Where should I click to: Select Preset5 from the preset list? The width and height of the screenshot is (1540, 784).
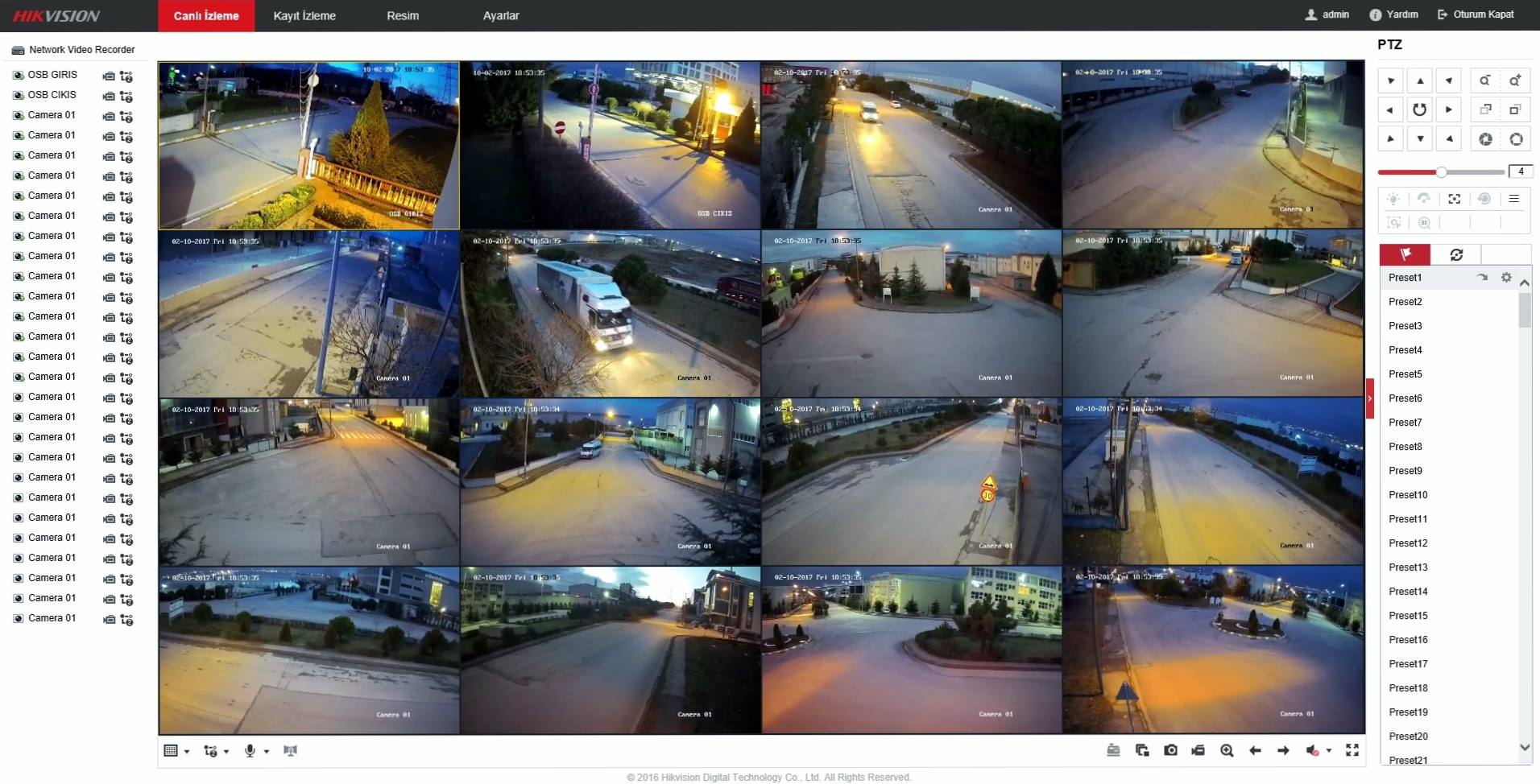1405,374
